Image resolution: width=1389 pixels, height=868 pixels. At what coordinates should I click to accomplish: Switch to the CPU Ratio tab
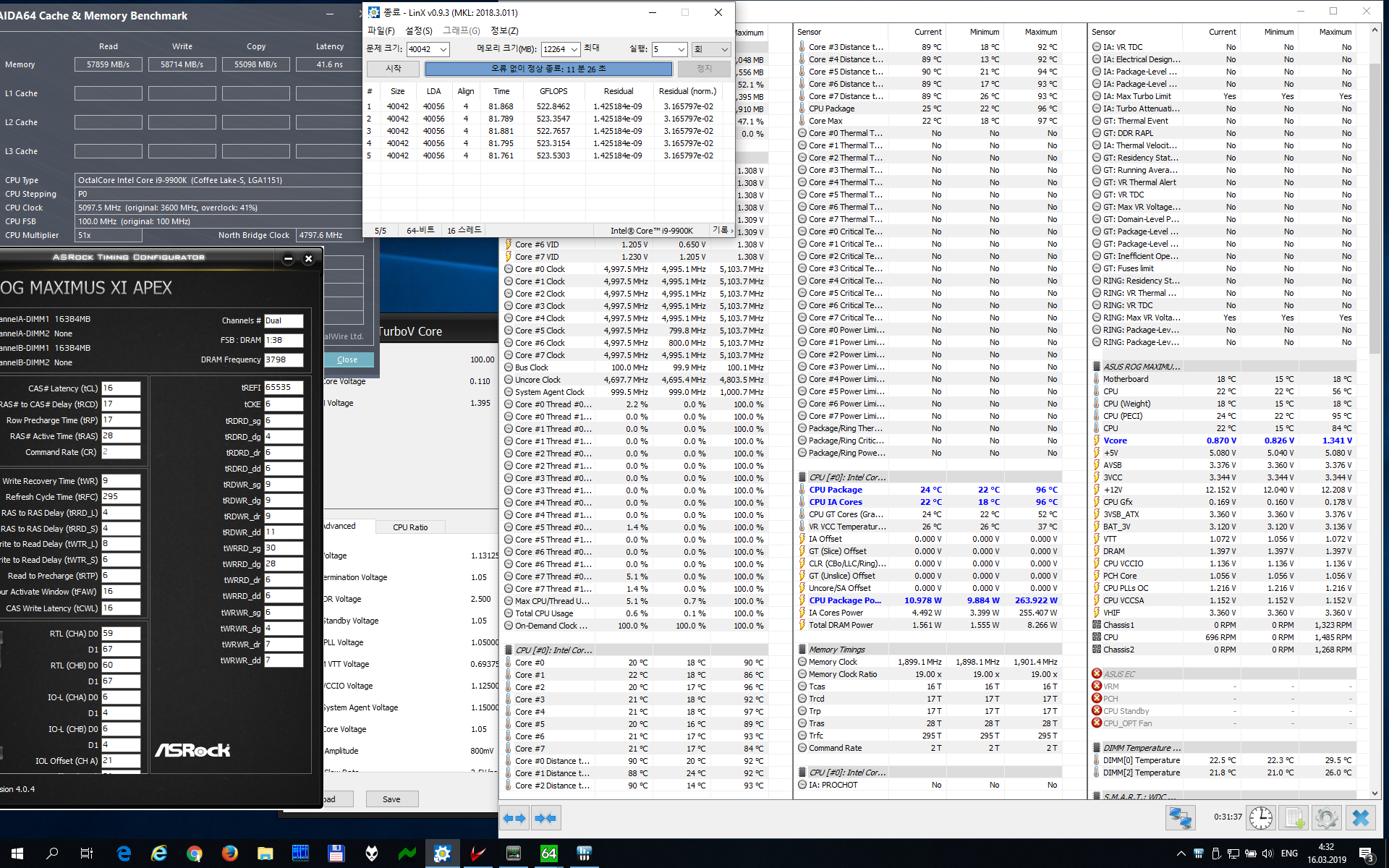(x=410, y=527)
